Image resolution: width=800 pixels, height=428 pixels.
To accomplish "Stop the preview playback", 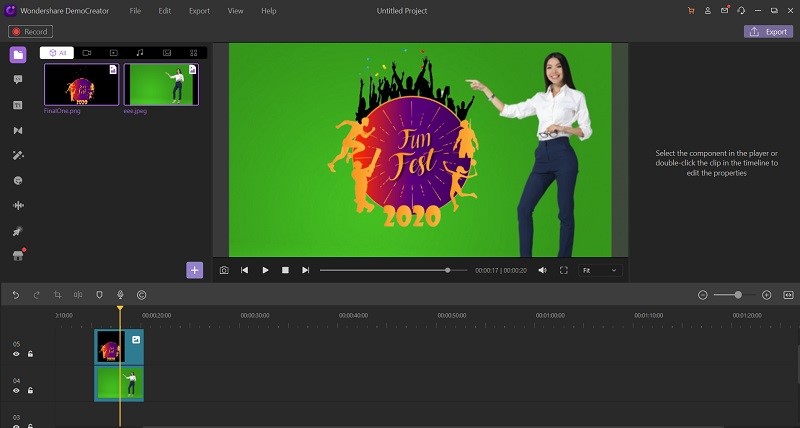I will [x=286, y=270].
